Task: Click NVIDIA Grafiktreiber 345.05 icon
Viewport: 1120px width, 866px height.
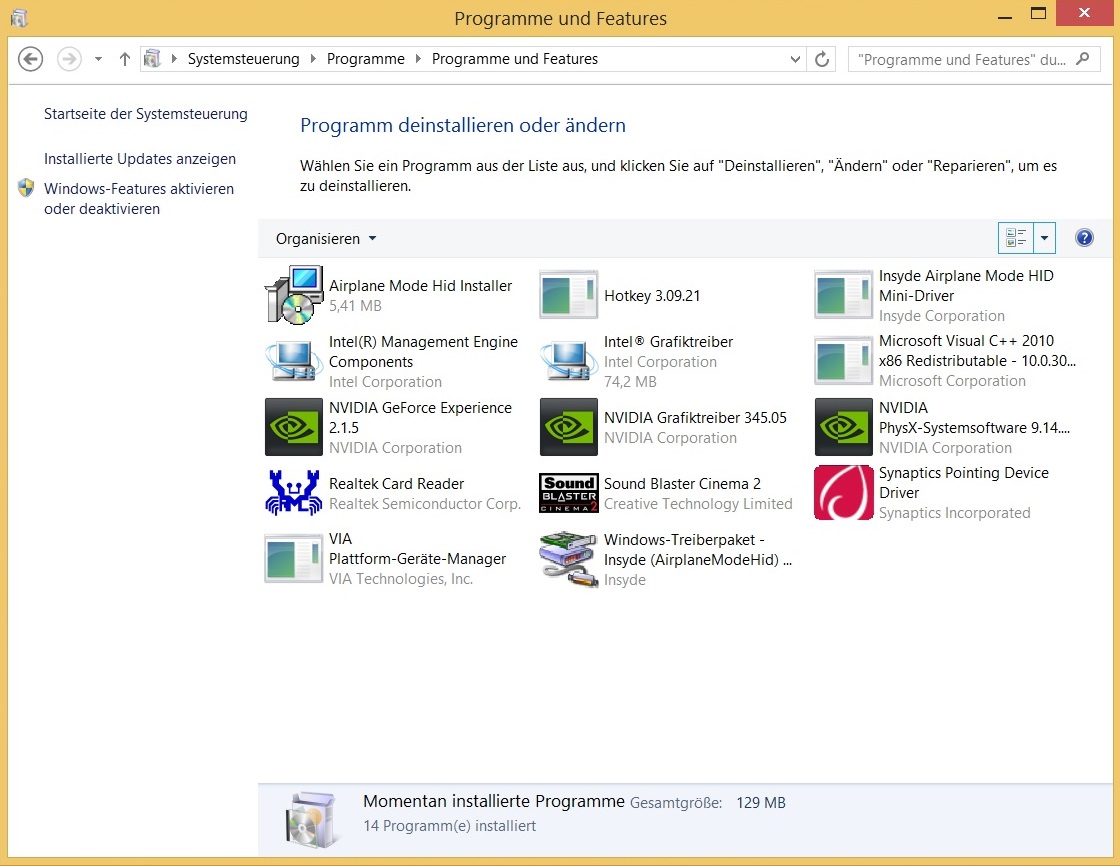Action: (569, 427)
